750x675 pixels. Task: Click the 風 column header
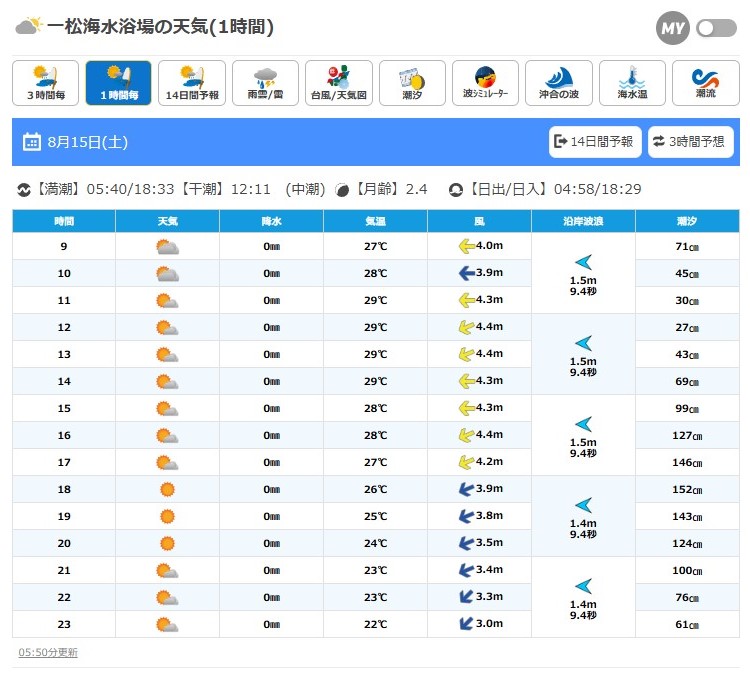(x=479, y=221)
